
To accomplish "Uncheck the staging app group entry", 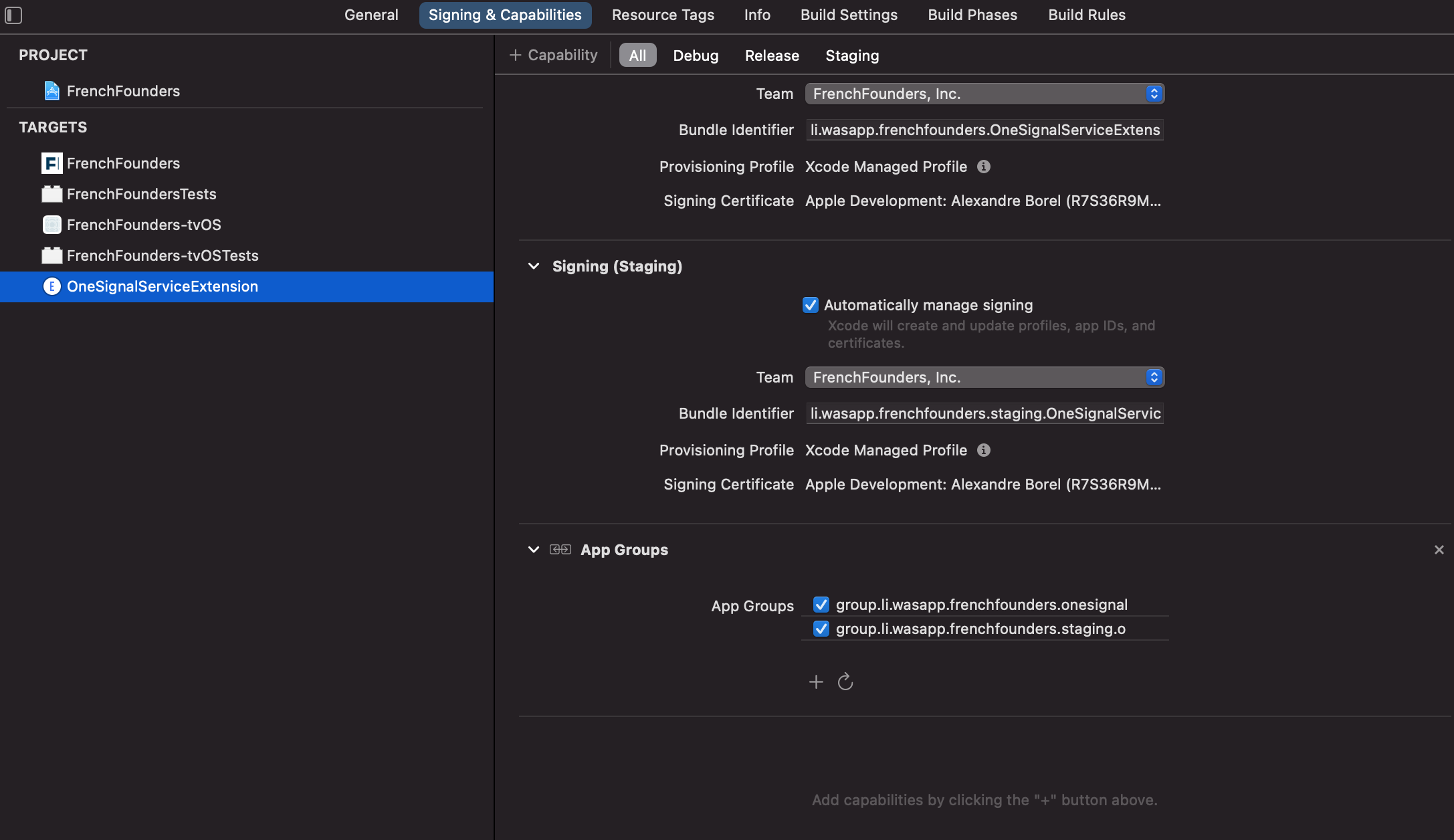I will (x=821, y=628).
